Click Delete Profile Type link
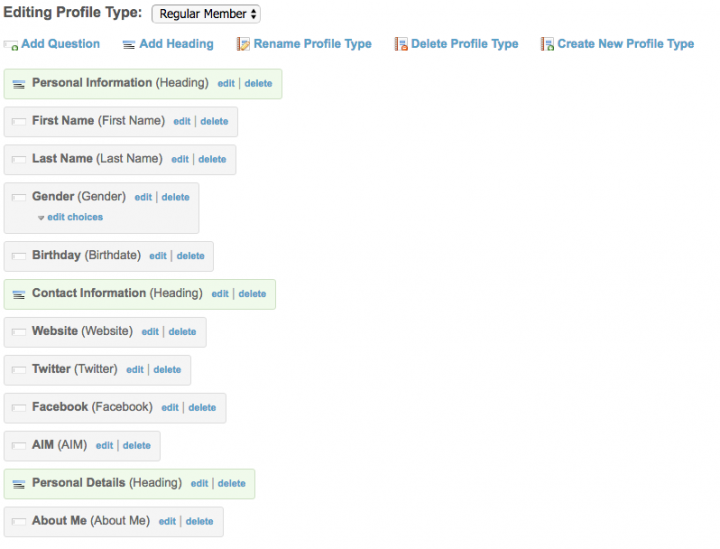720x549 pixels. (464, 44)
